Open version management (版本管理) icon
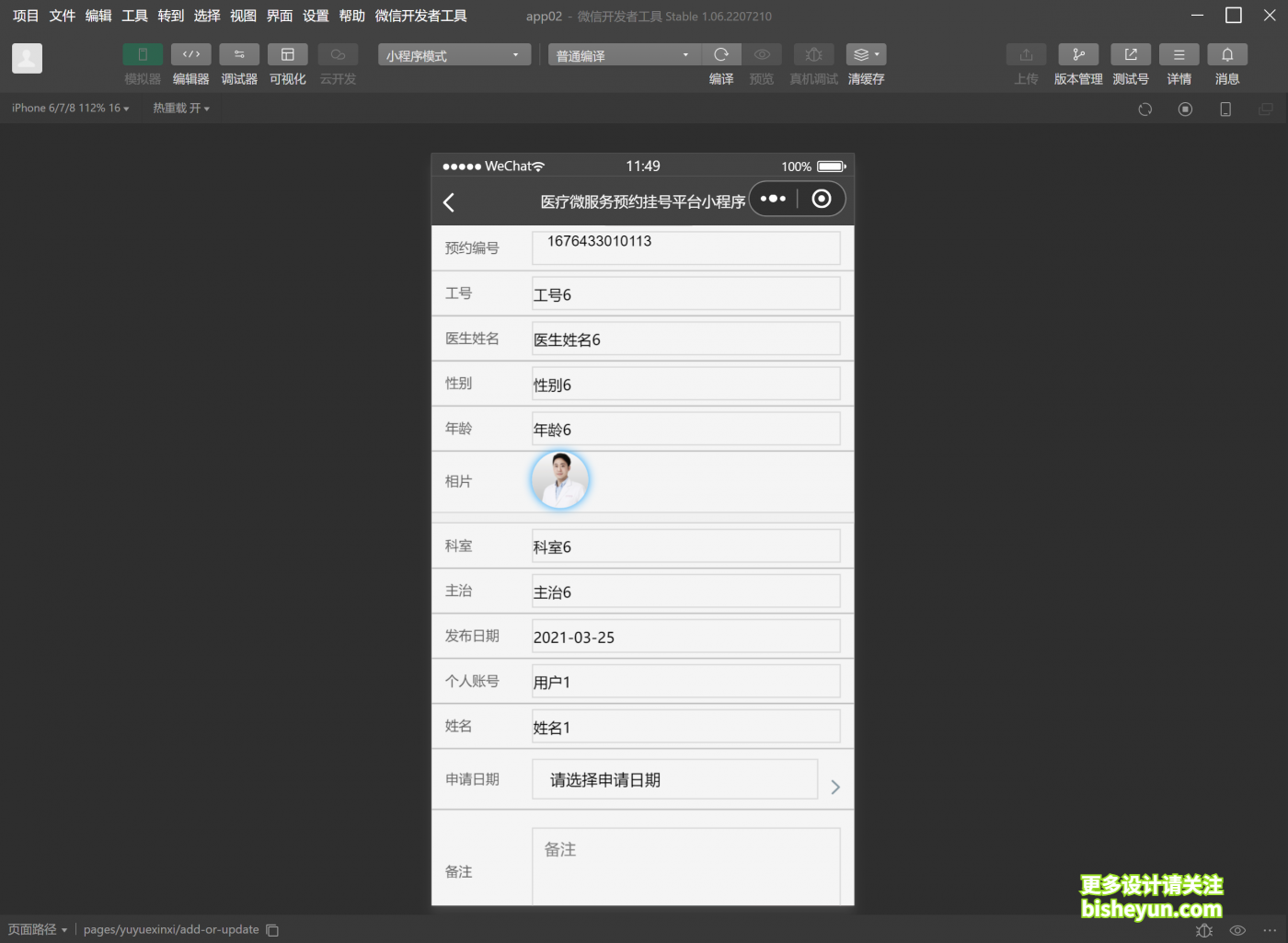Image resolution: width=1288 pixels, height=943 pixels. pyautogui.click(x=1078, y=55)
